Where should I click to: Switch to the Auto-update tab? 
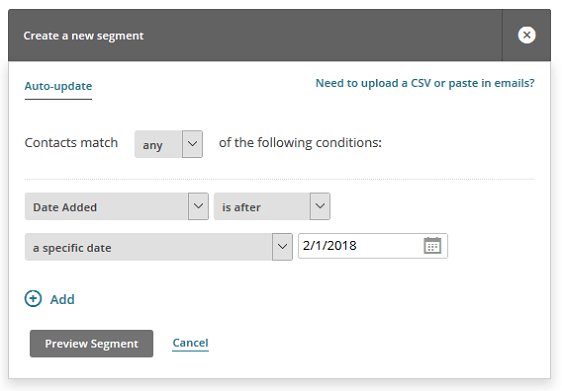click(x=58, y=86)
